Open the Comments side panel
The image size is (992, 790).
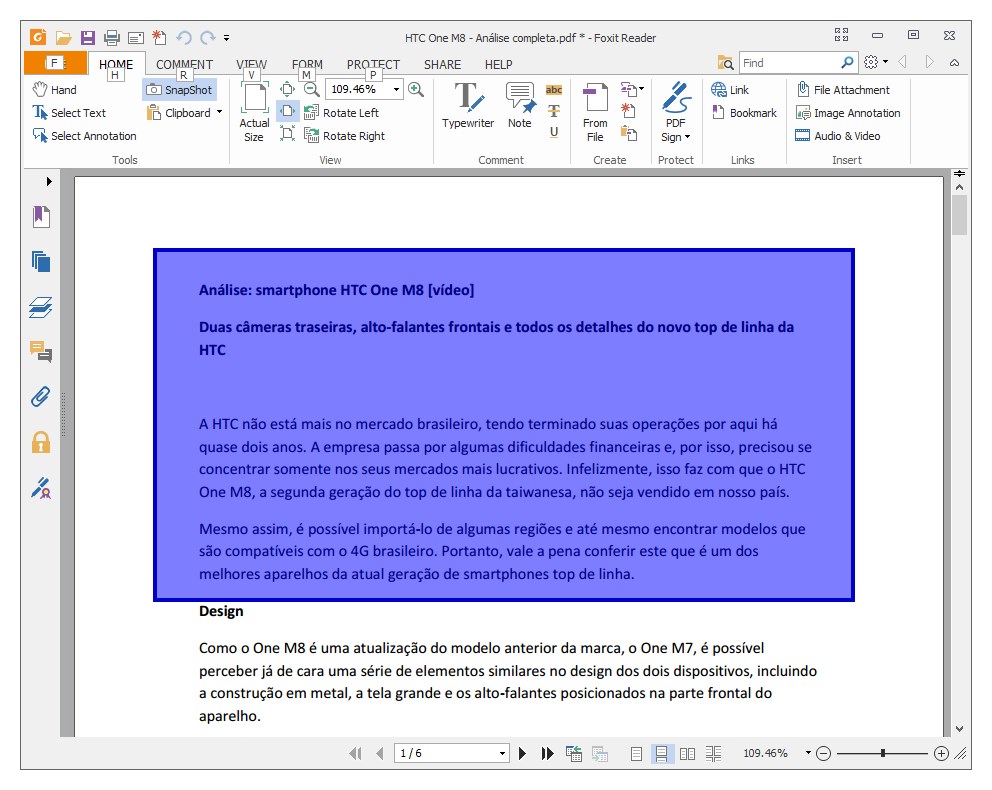tap(41, 351)
